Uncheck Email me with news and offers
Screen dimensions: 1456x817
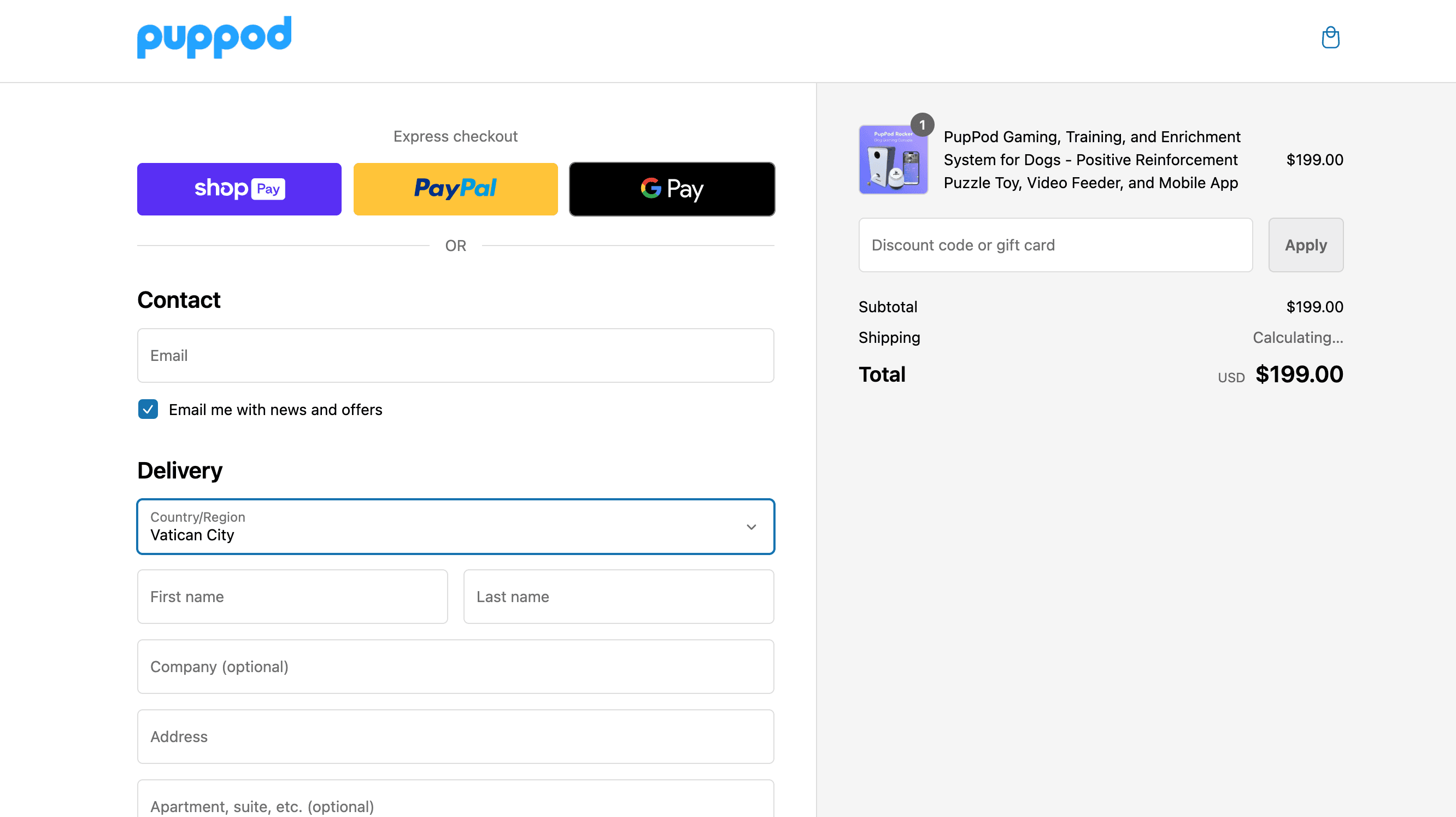[148, 410]
